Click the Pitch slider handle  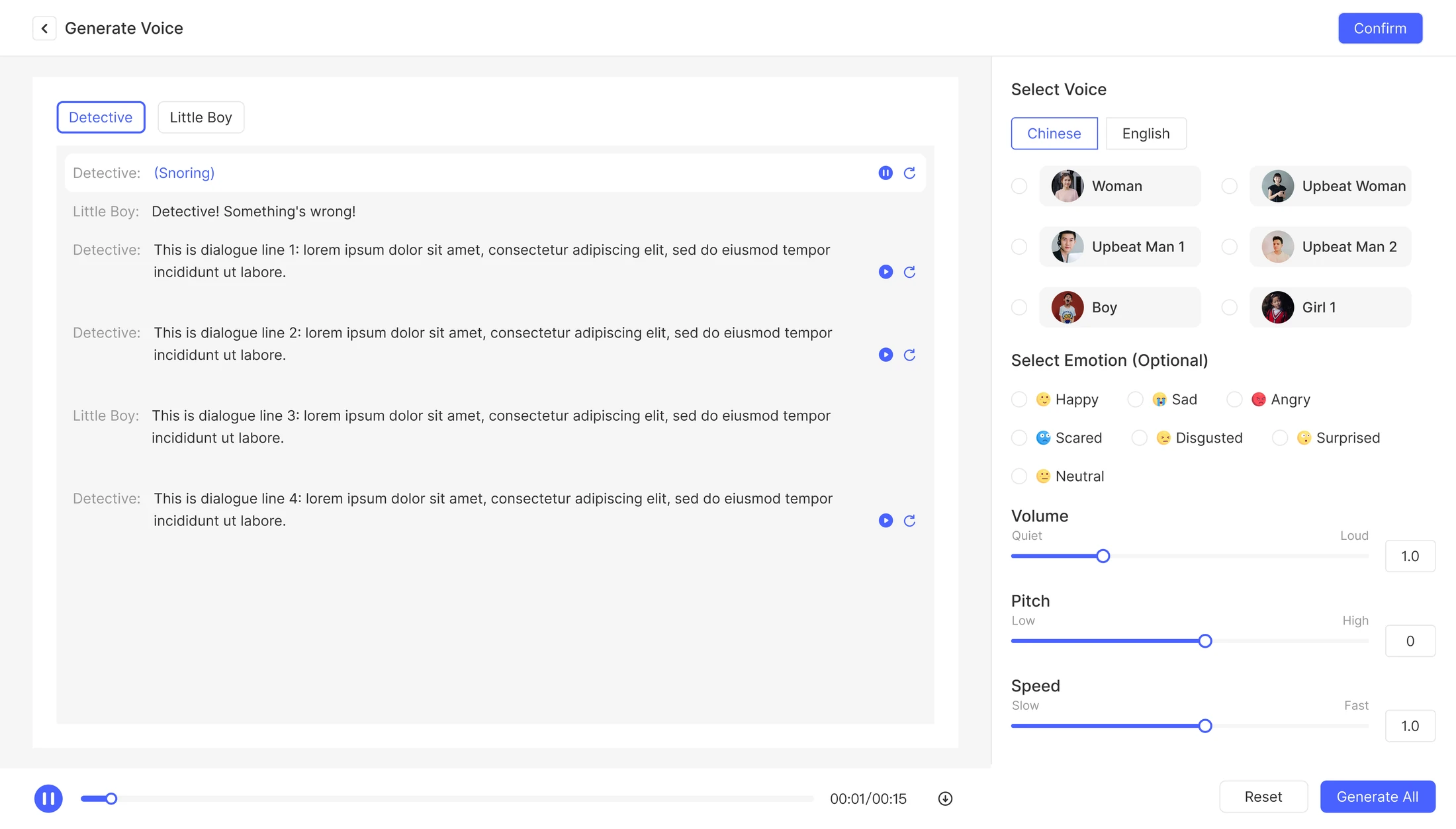[1205, 641]
